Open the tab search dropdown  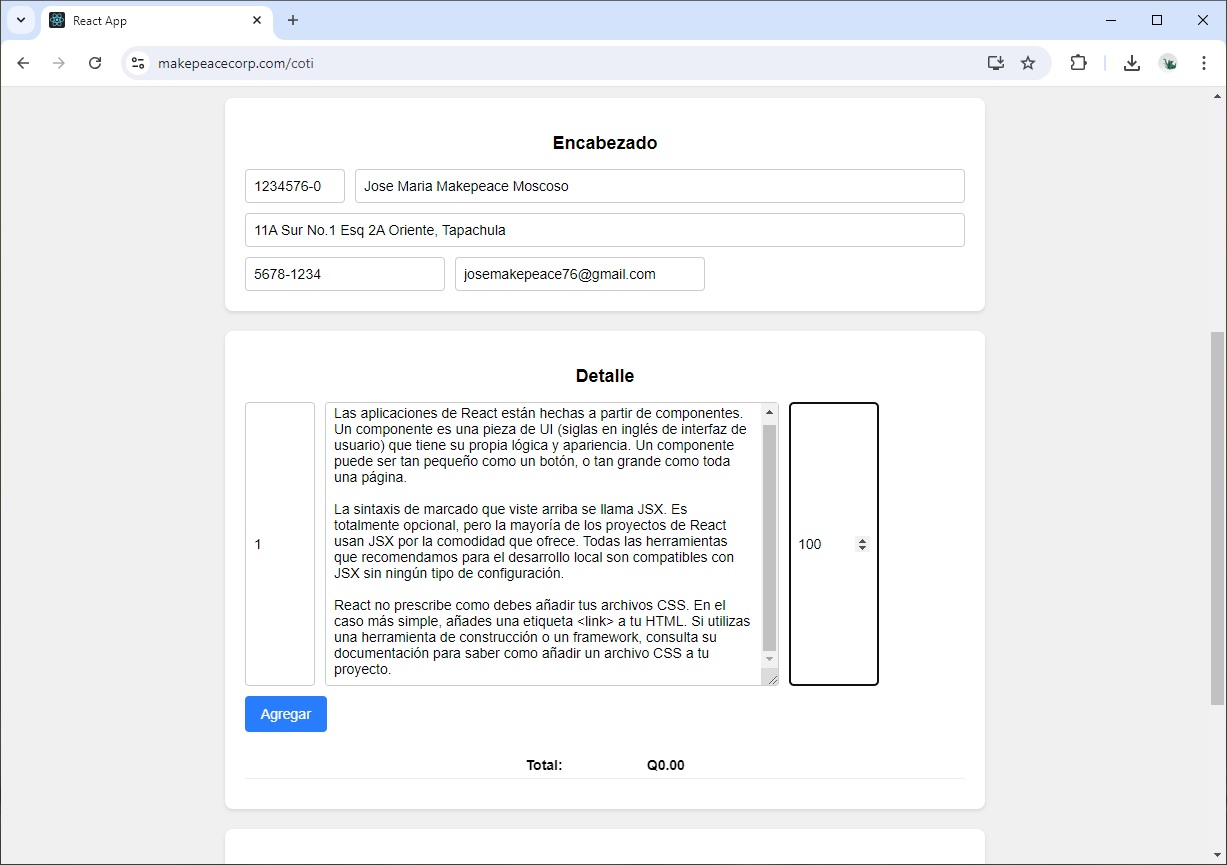(x=20, y=20)
